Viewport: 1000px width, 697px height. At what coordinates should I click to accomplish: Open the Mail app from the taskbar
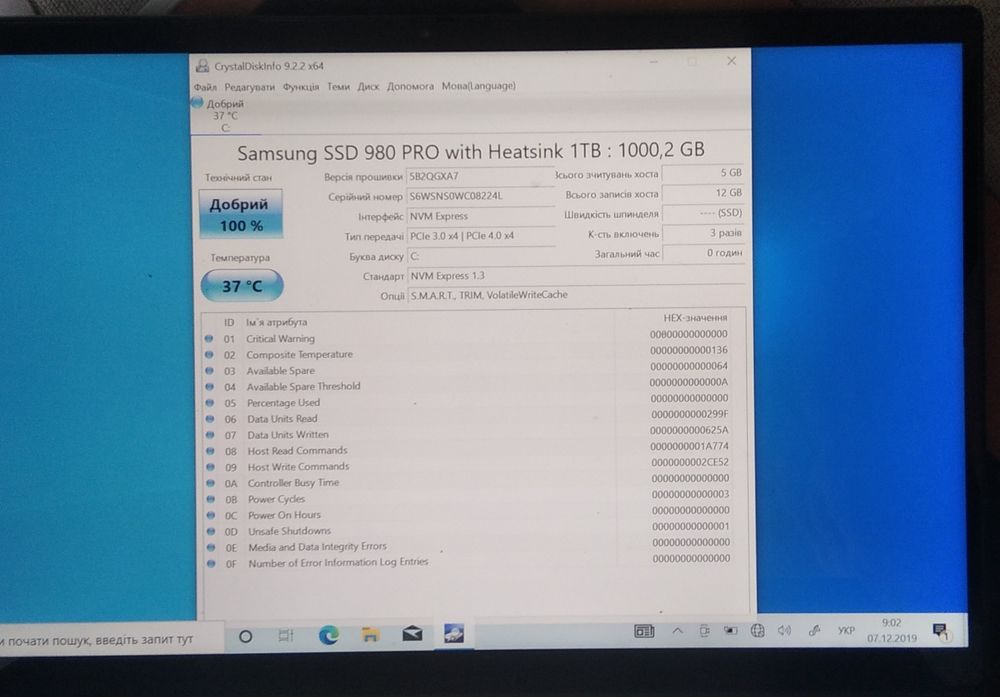[412, 633]
